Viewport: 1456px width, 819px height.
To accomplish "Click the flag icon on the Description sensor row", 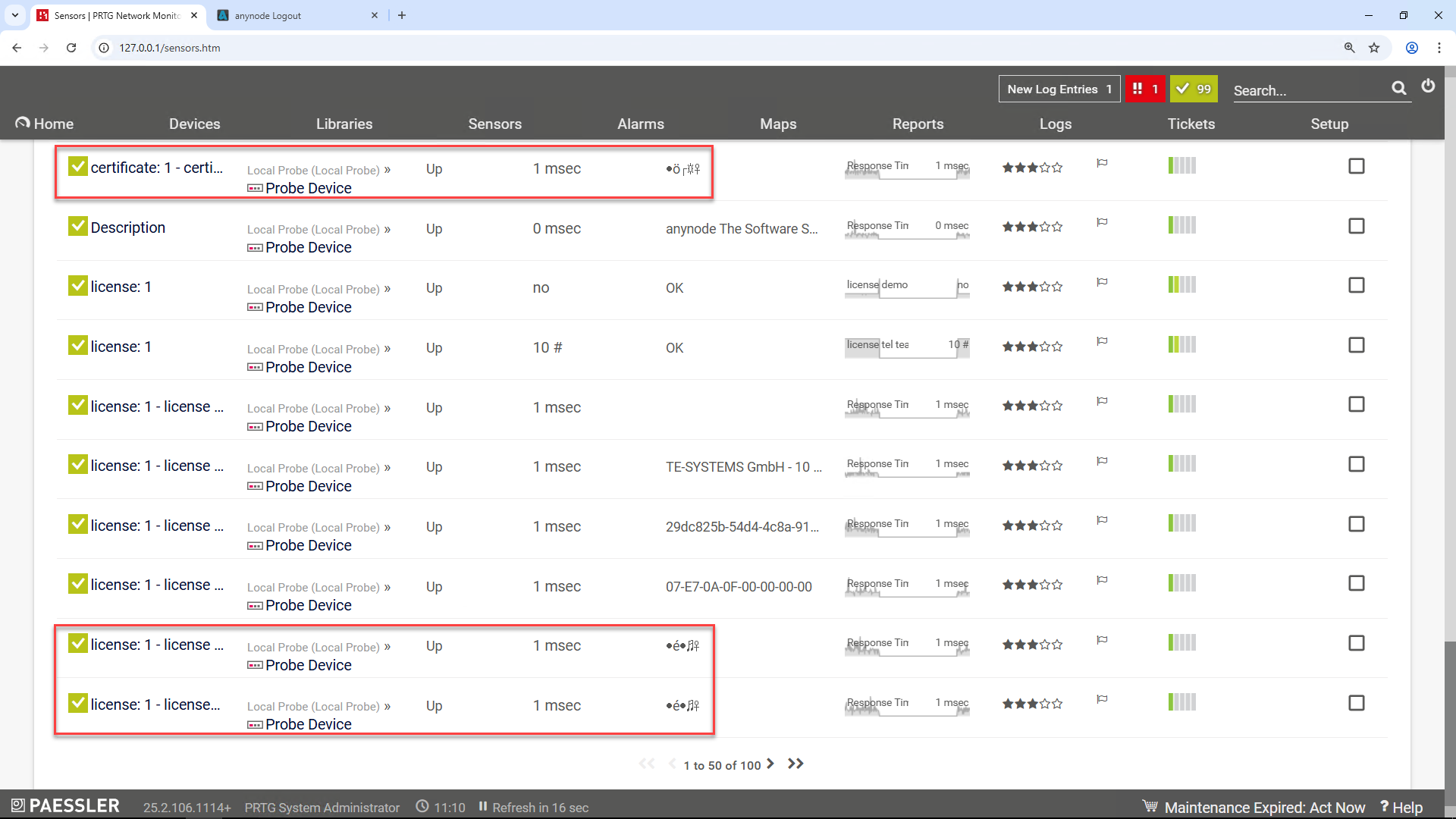I will [x=1103, y=222].
